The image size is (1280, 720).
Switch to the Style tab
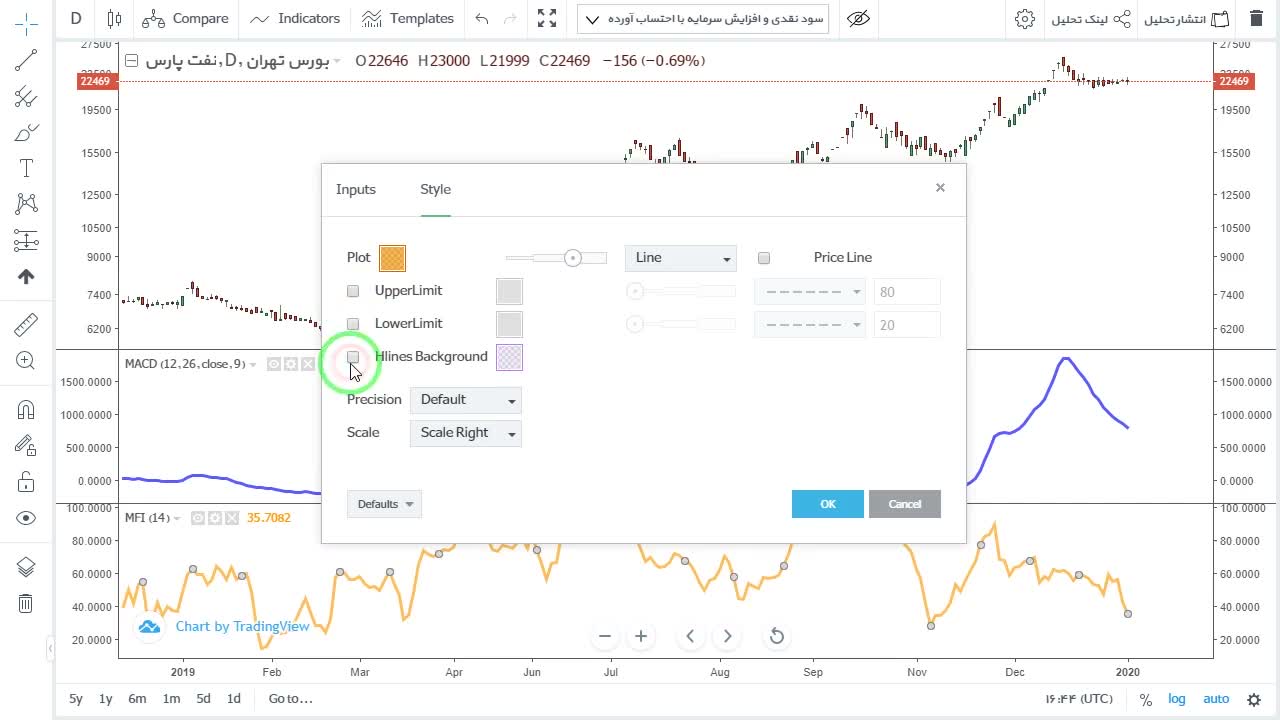point(436,189)
